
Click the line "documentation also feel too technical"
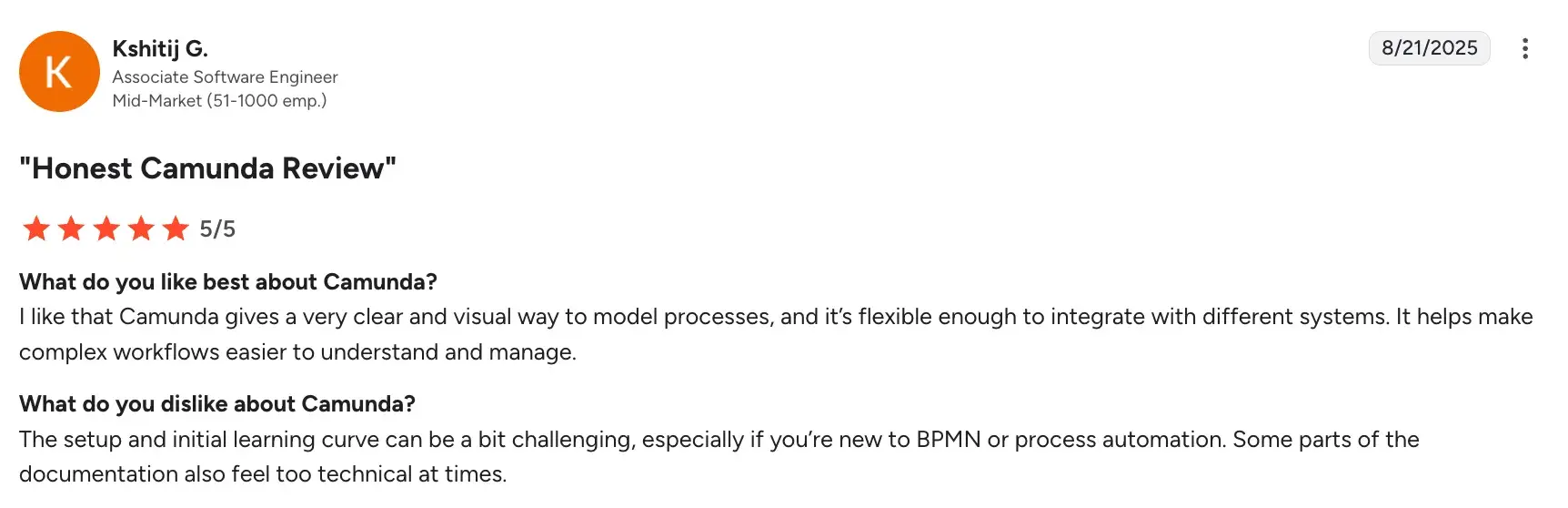pos(263,474)
